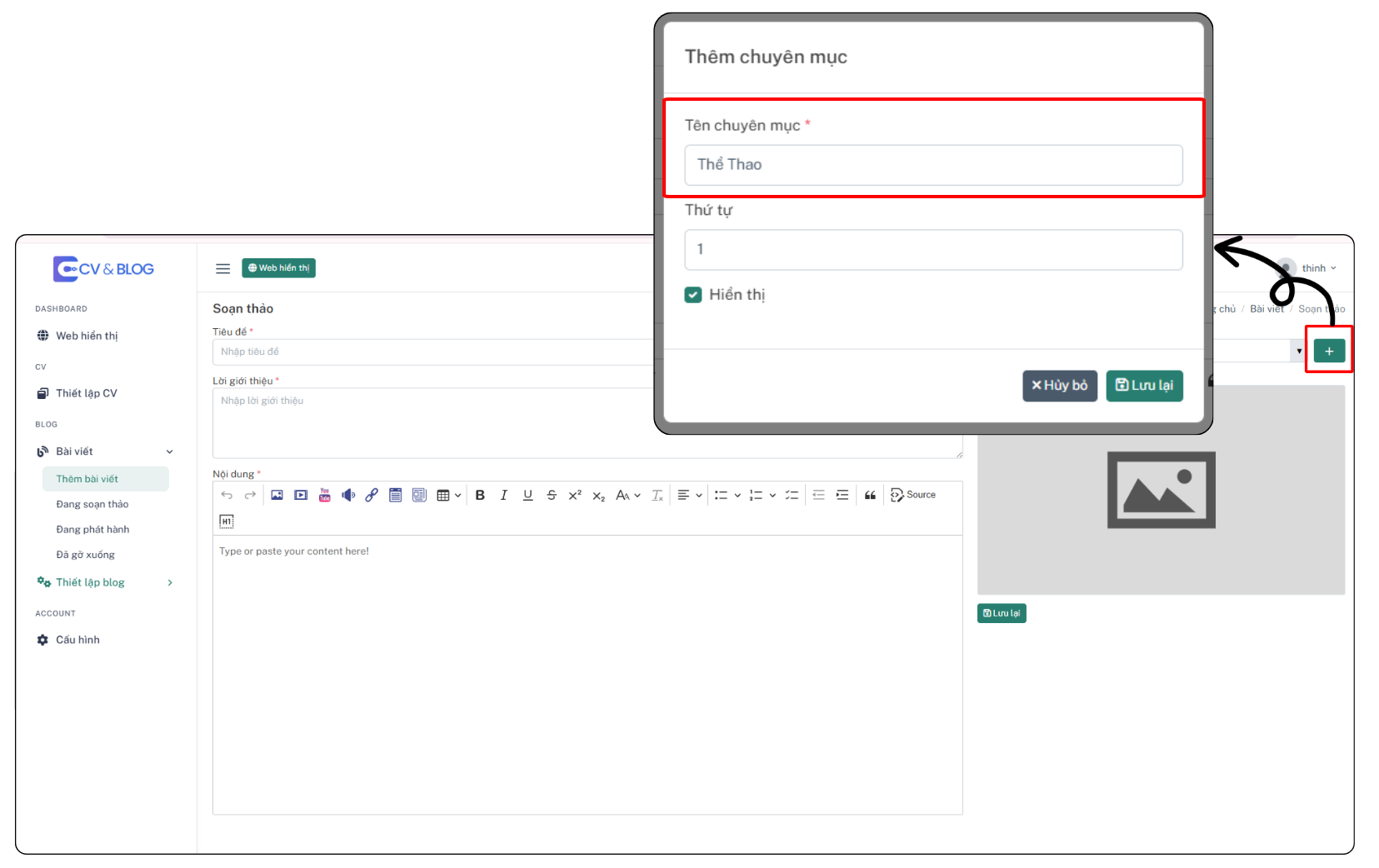Apply bold formatting

[480, 495]
